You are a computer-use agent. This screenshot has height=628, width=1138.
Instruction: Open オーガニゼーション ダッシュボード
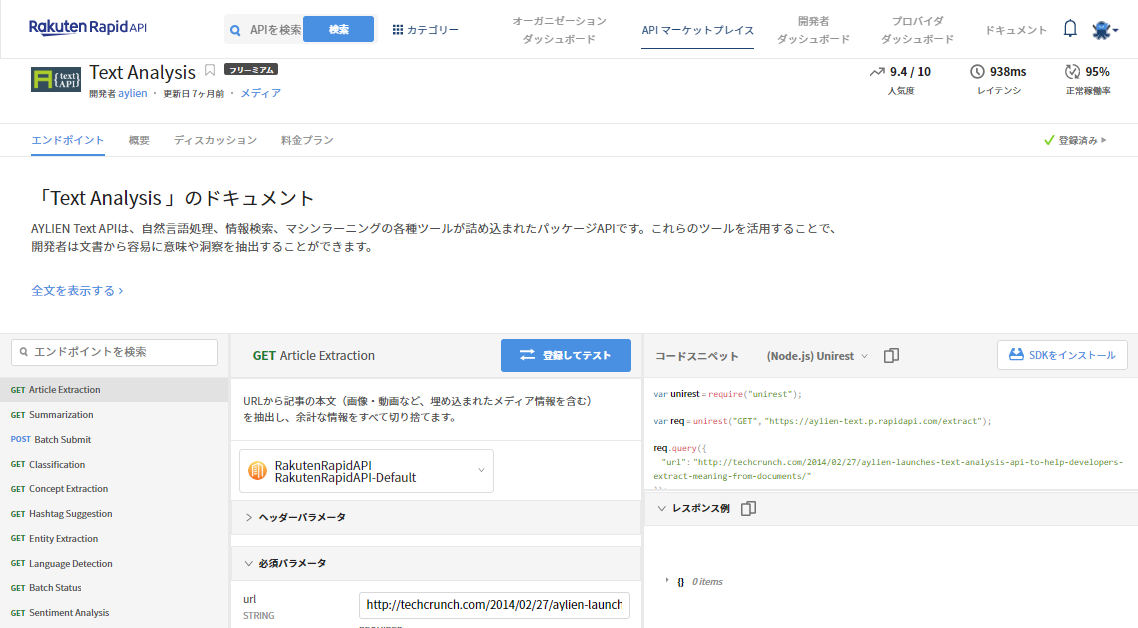(x=559, y=30)
